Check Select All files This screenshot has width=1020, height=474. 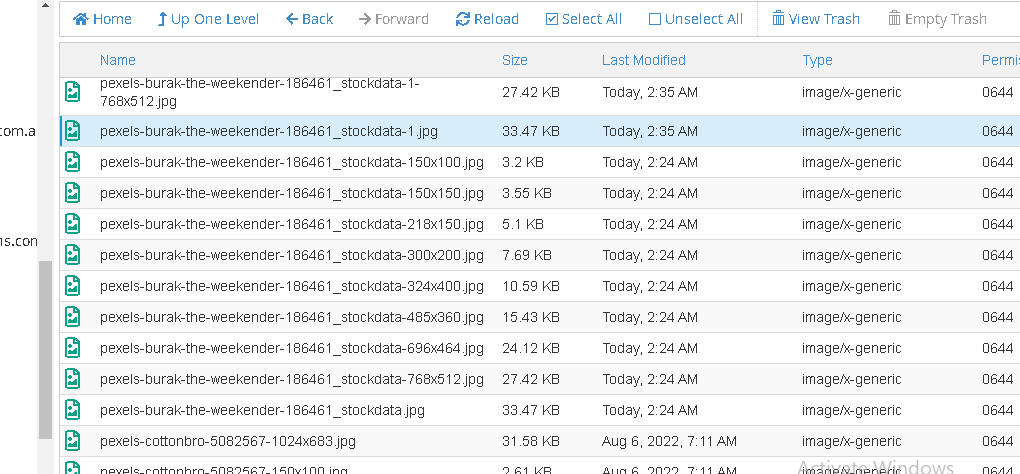click(584, 20)
